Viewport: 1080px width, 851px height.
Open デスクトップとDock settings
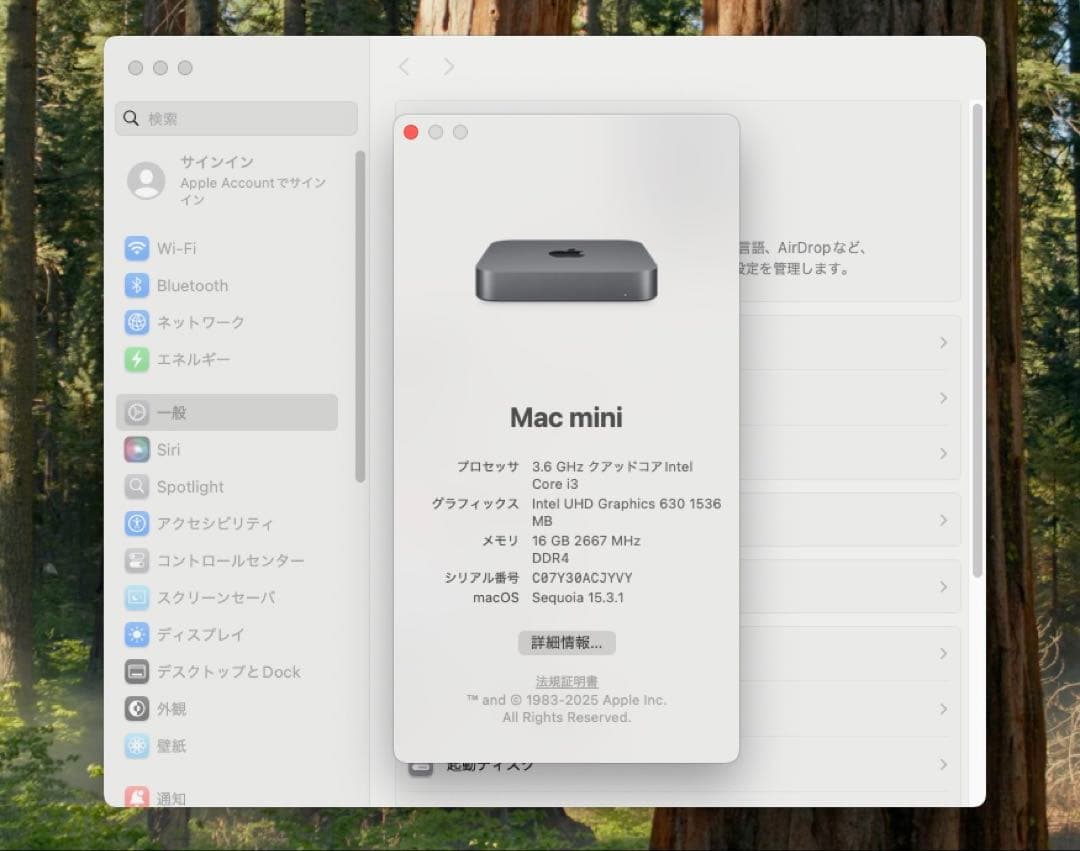(136, 671)
